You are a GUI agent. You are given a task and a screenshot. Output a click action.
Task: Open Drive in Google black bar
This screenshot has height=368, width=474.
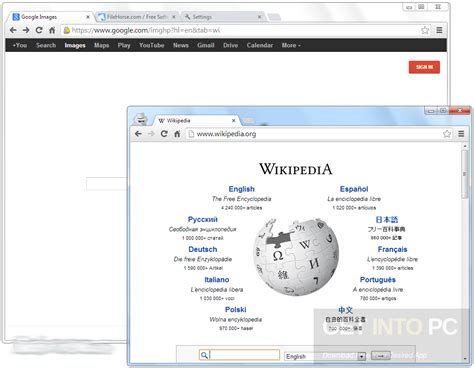click(230, 45)
